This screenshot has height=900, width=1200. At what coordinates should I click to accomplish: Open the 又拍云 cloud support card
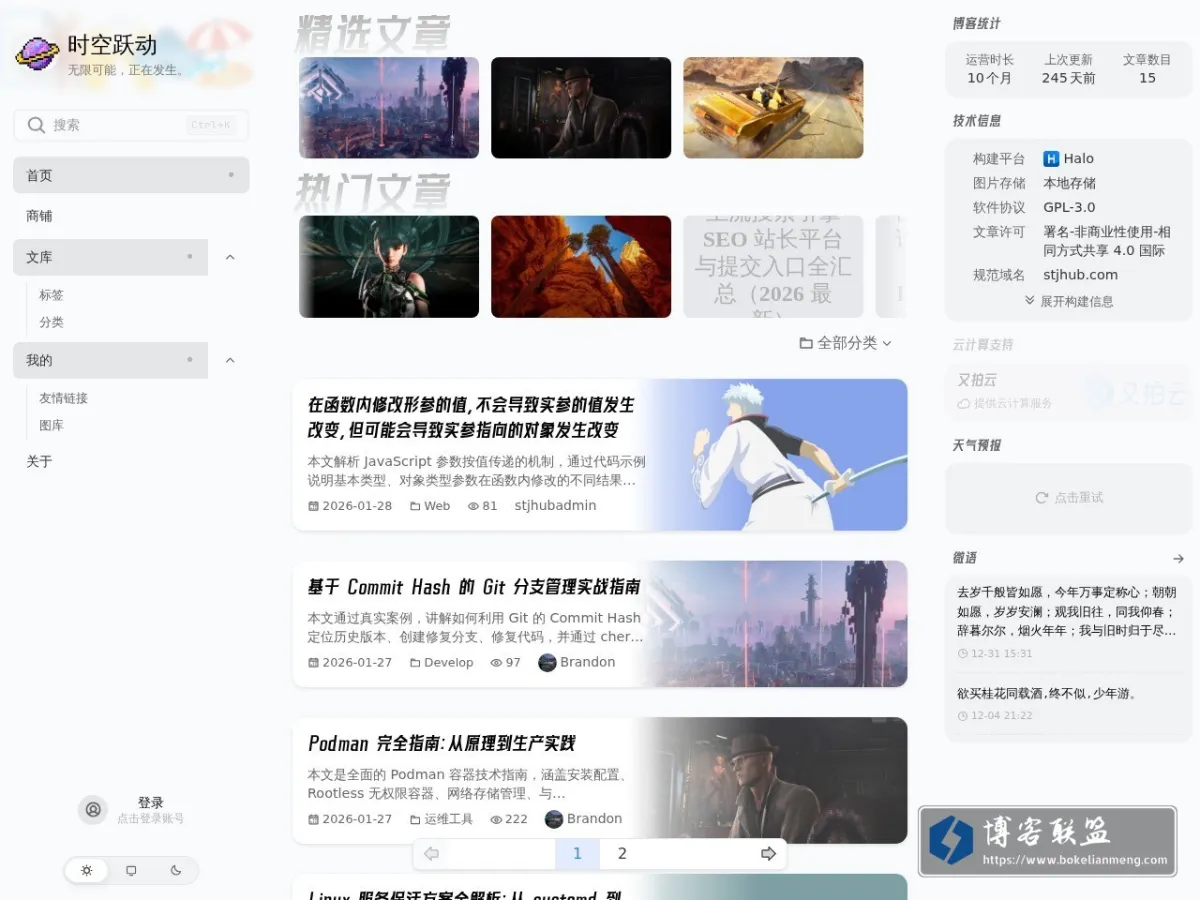pyautogui.click(x=1069, y=392)
